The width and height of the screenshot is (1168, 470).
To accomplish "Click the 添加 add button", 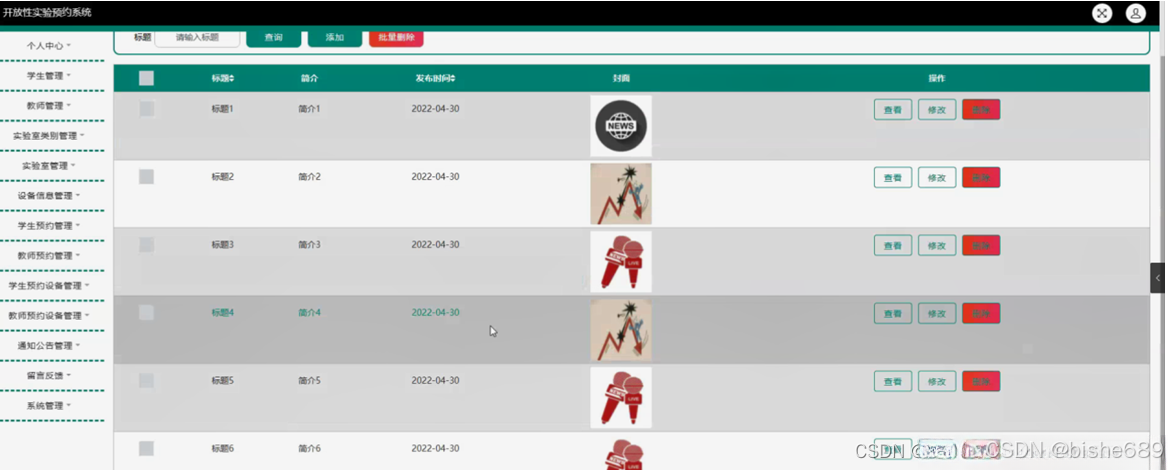I will pyautogui.click(x=334, y=38).
